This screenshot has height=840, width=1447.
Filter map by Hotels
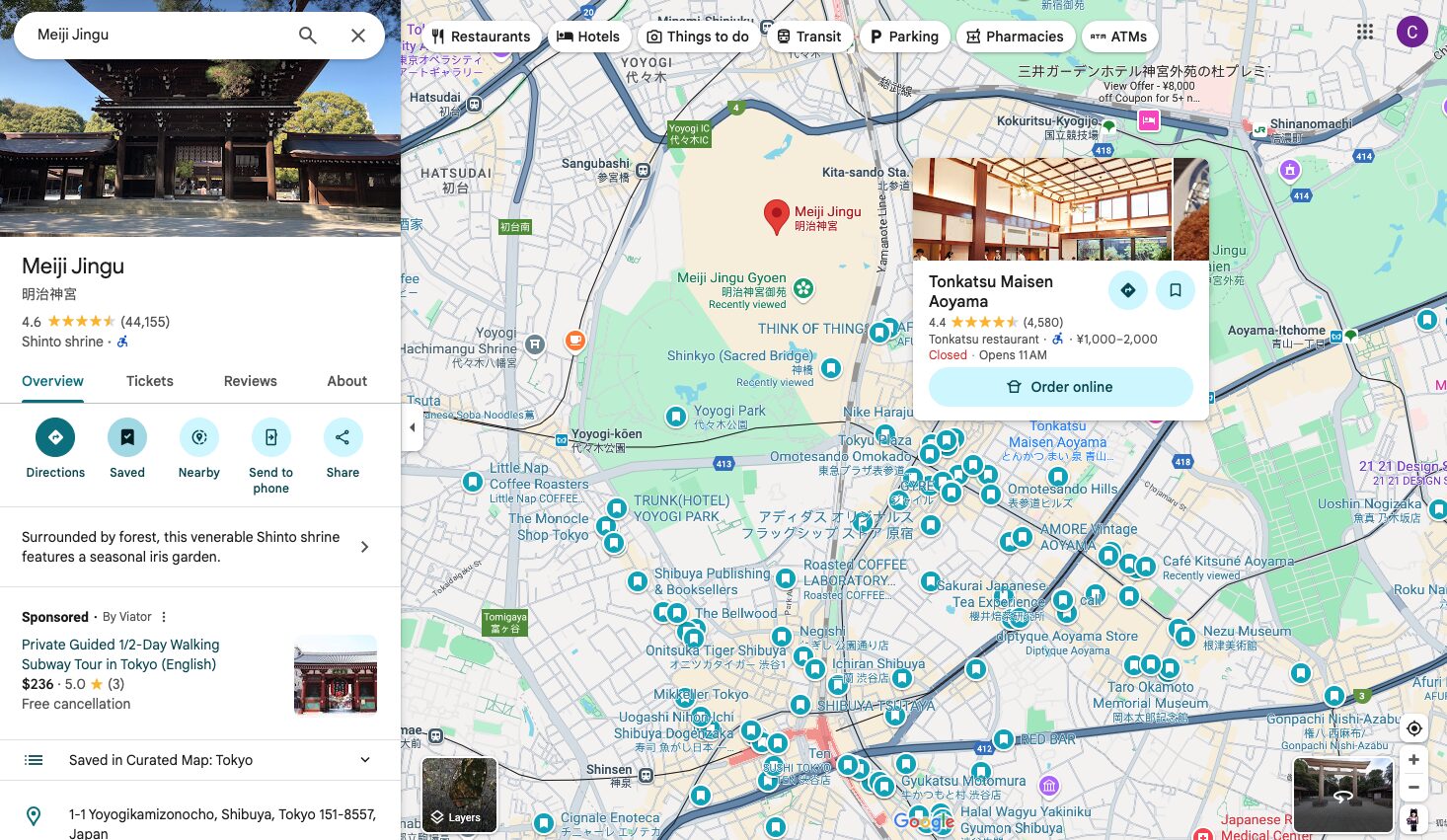[588, 37]
